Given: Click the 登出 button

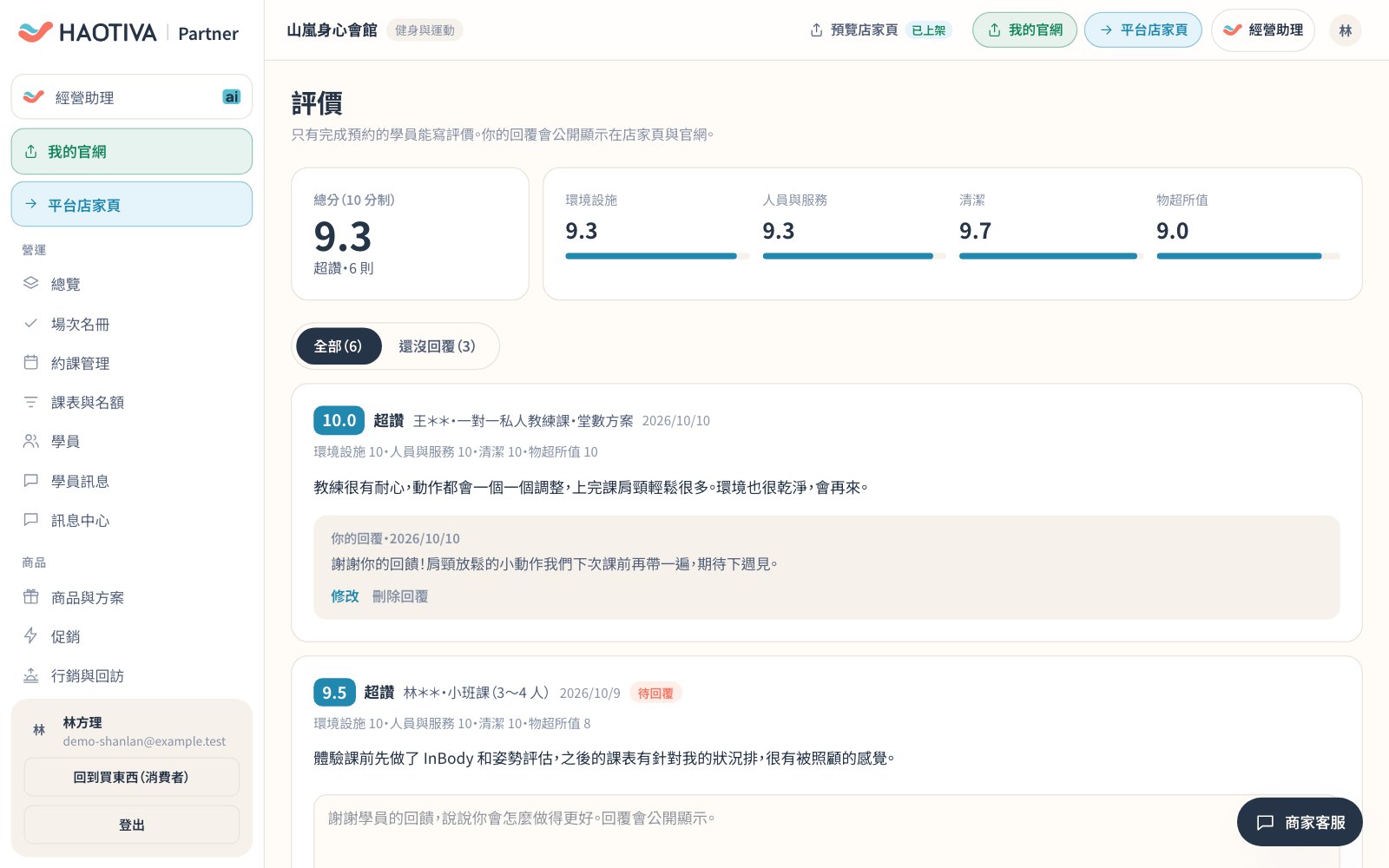Looking at the screenshot, I should click(x=132, y=825).
